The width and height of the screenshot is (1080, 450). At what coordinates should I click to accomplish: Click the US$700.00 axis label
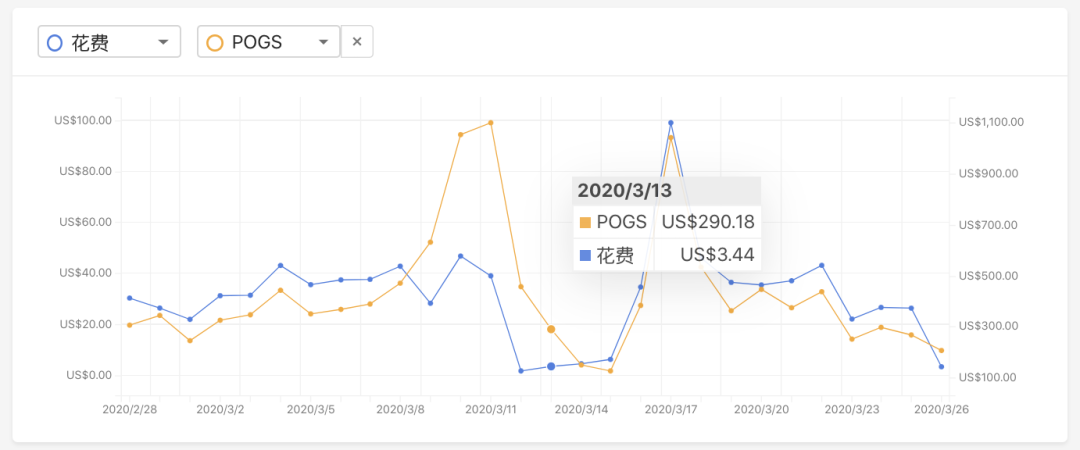click(x=988, y=225)
